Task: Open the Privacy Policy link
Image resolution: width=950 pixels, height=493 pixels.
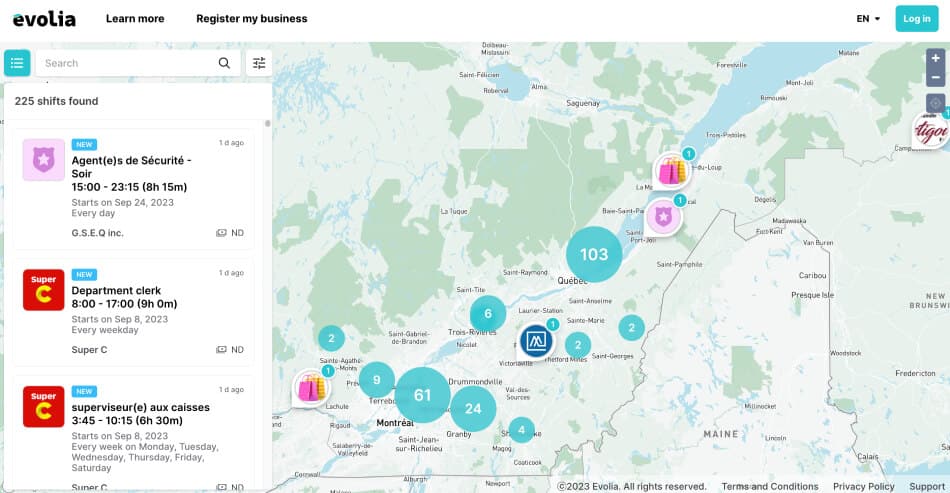Action: (863, 486)
